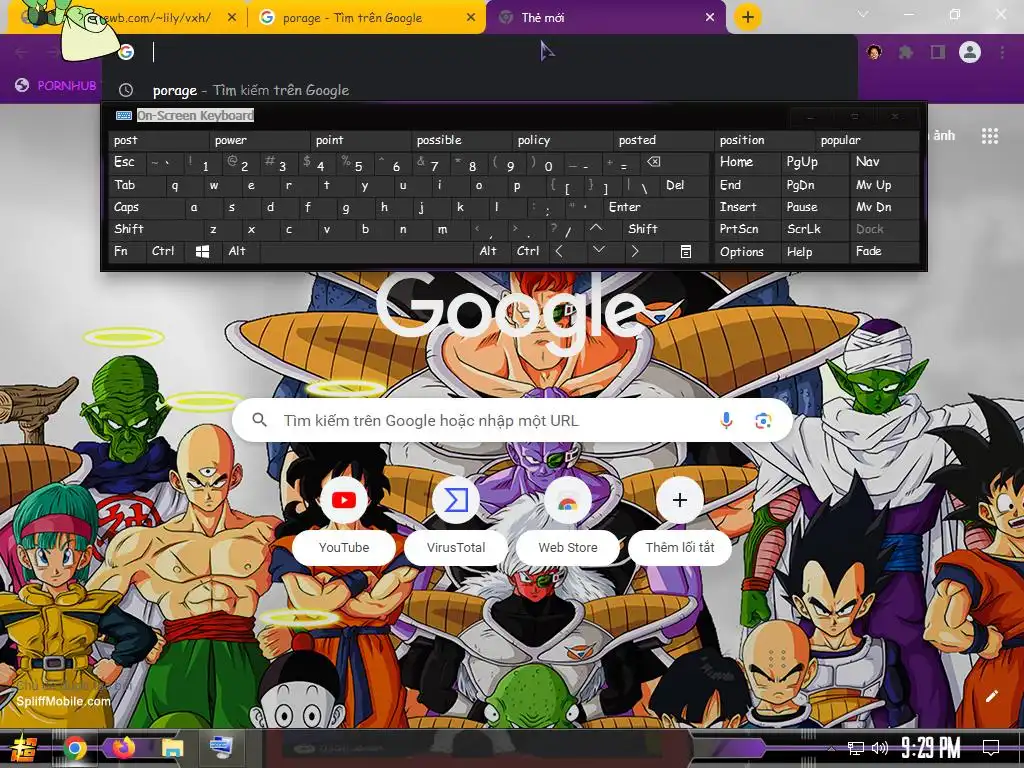1024x768 pixels.
Task: Hit the Esc key on on-screen keyboard
Action: (x=127, y=163)
